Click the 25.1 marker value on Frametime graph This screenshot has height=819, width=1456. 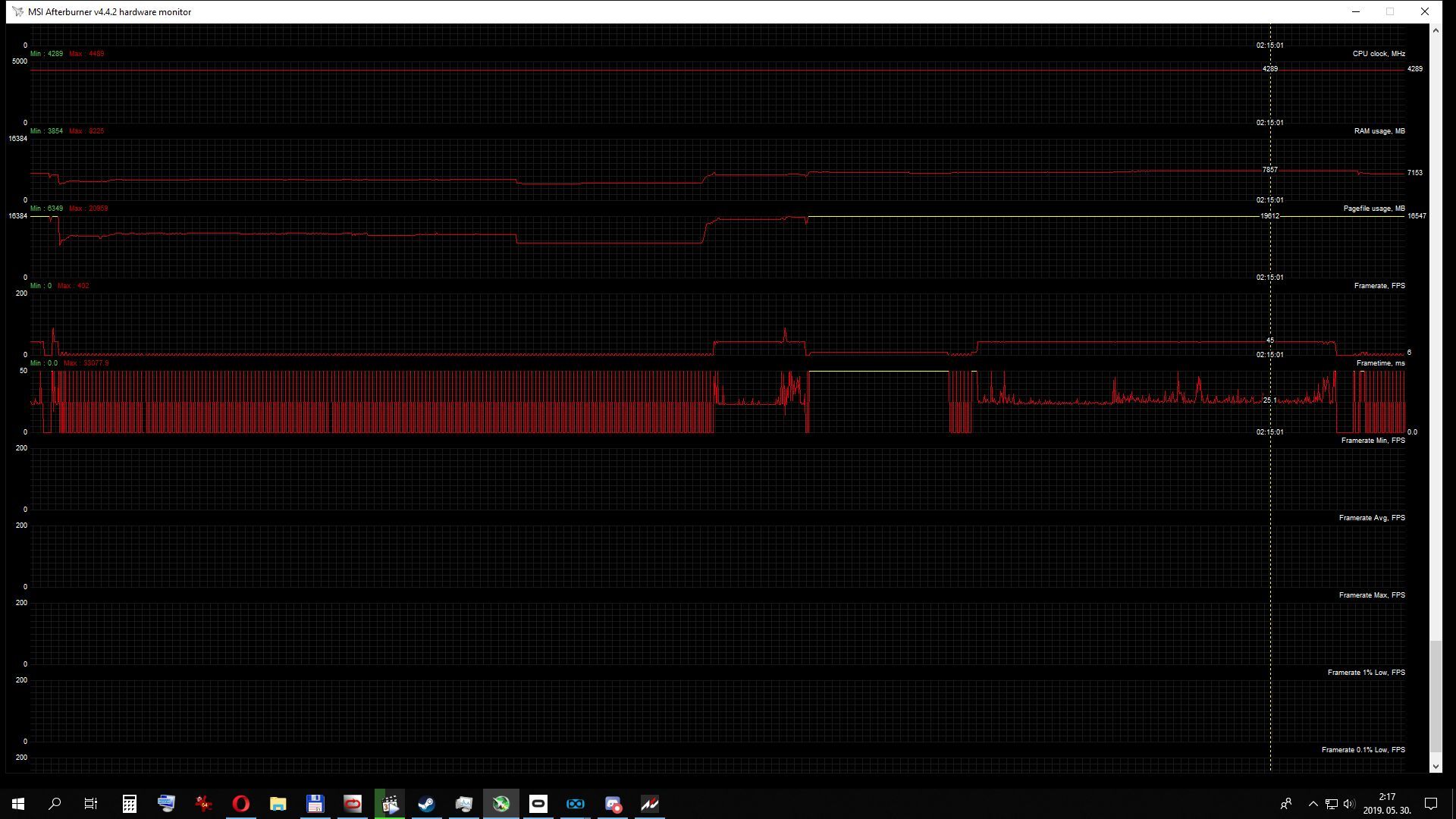[x=1270, y=400]
